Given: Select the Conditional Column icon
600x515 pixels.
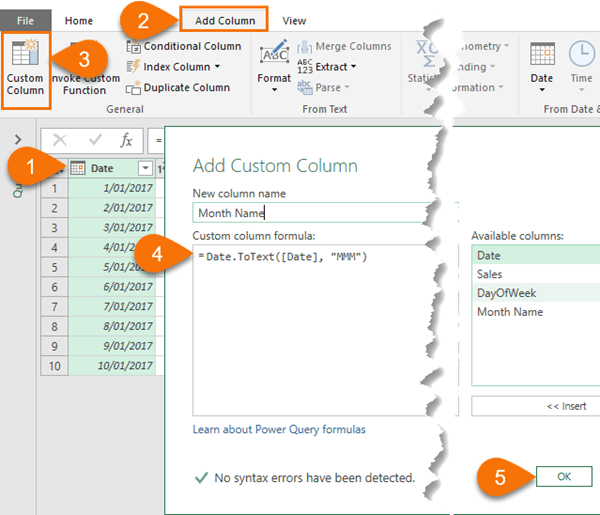Looking at the screenshot, I should 133,47.
